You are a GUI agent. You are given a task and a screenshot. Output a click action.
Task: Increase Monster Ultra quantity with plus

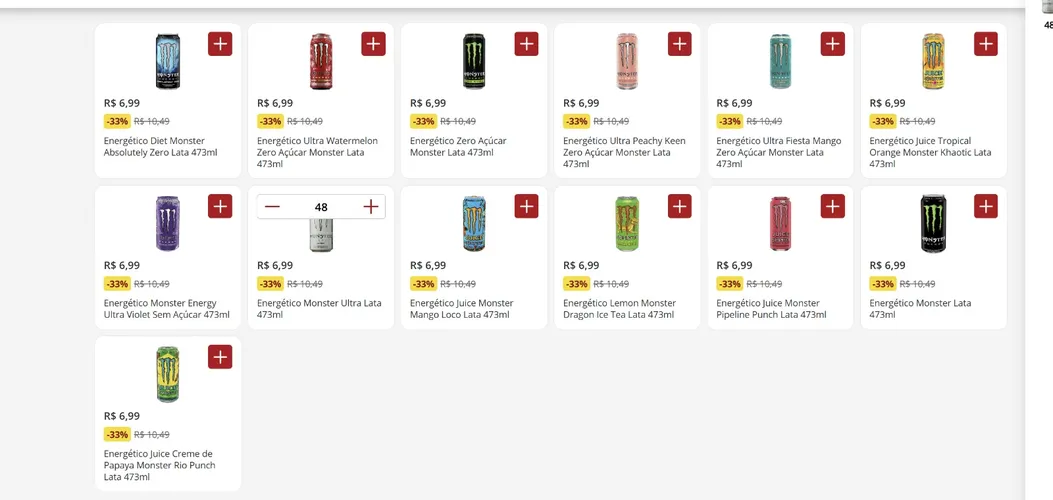(x=371, y=207)
